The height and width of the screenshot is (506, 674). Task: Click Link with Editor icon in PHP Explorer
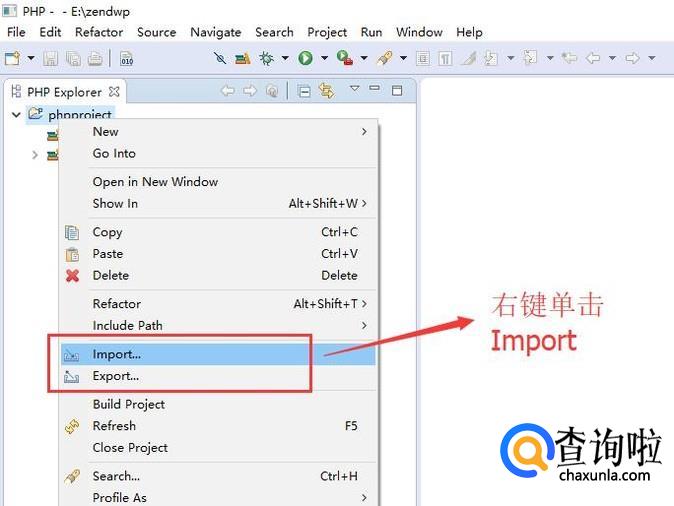[x=326, y=91]
